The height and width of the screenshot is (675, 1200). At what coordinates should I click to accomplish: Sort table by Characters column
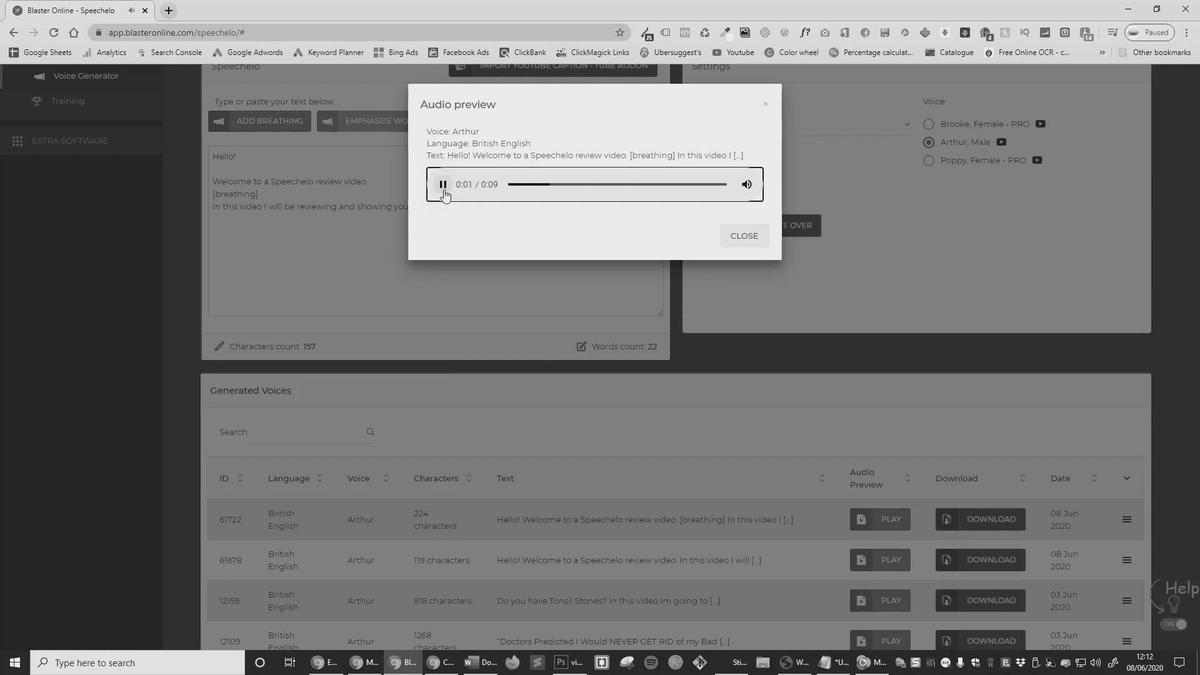pos(469,478)
